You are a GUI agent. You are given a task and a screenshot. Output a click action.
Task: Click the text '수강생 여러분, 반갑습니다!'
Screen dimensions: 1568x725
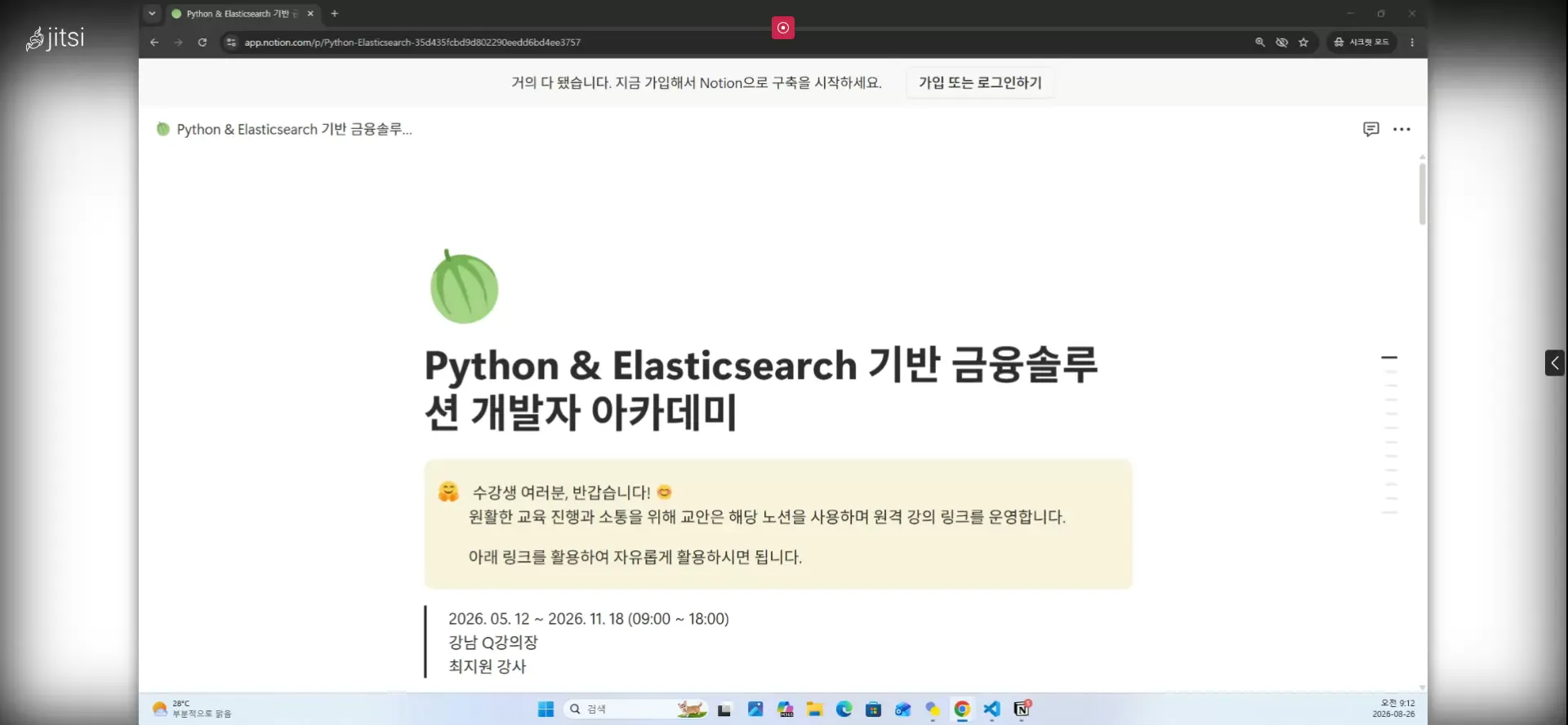pos(561,492)
